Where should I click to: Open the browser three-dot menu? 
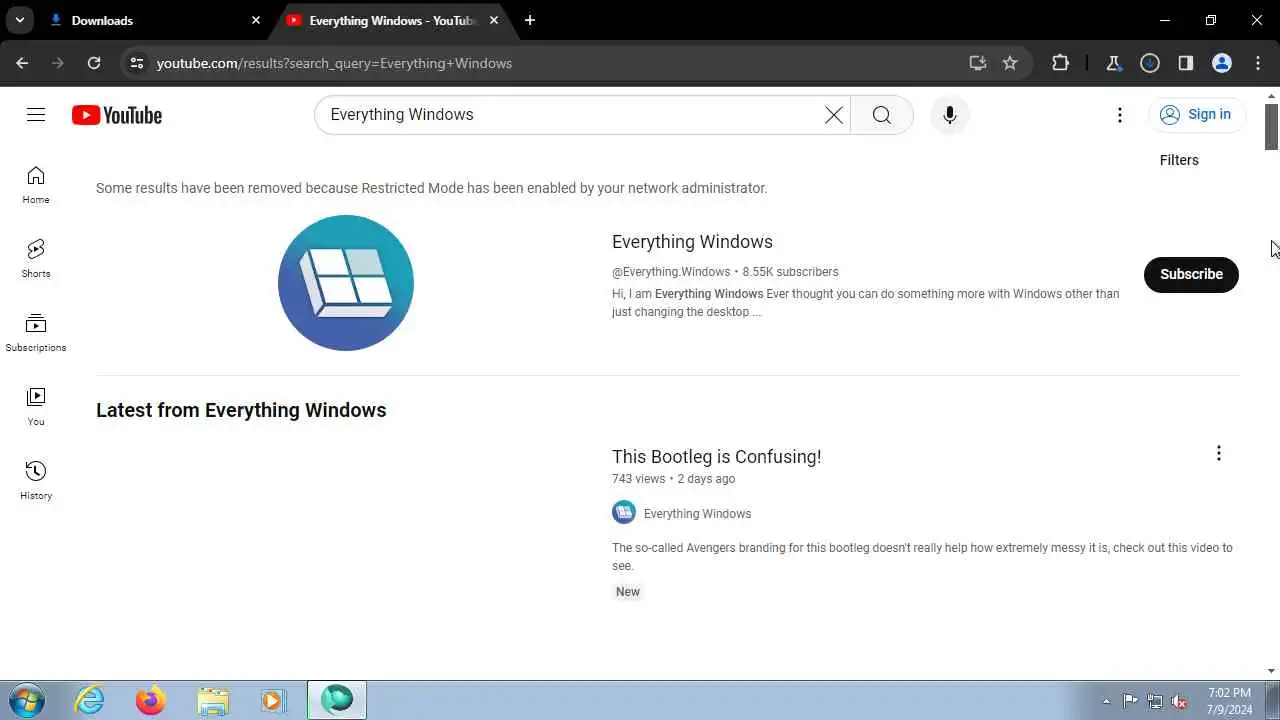coord(1258,63)
